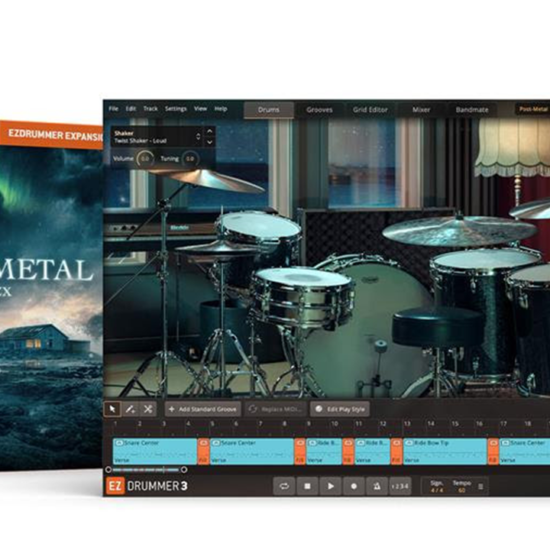Click the down arrow beside Shaker selector
This screenshot has width=550, height=550.
209,142
